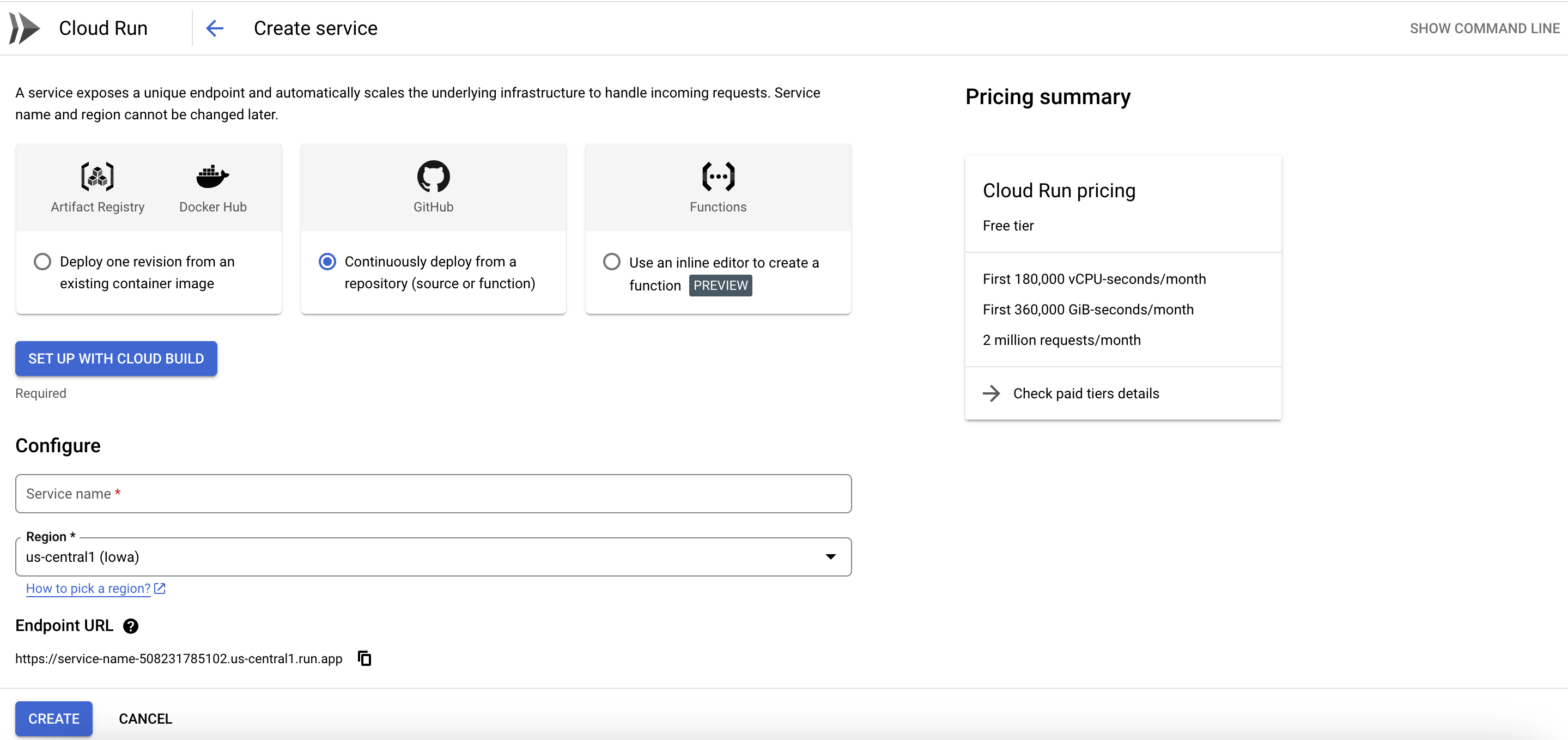Show command line
The image size is (1568, 740).
(x=1485, y=28)
